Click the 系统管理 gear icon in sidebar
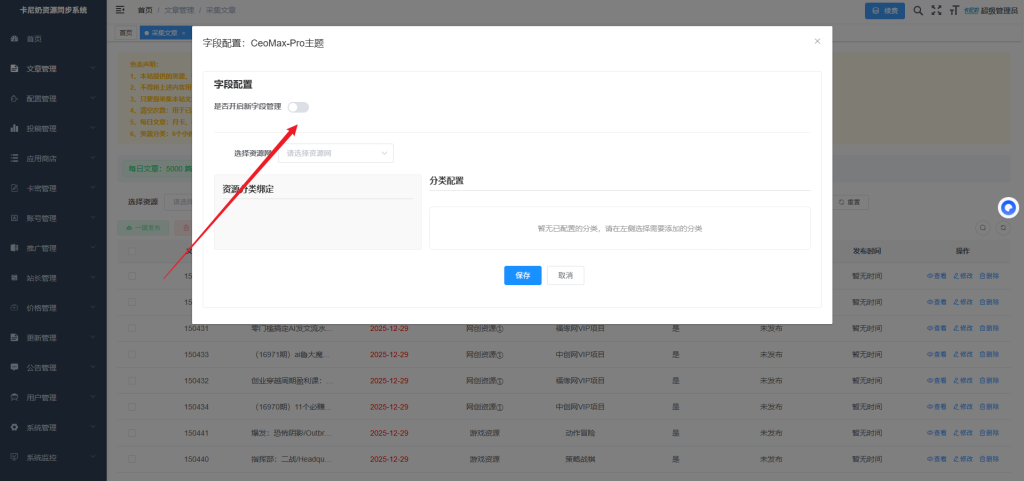The image size is (1024, 481). click(14, 427)
